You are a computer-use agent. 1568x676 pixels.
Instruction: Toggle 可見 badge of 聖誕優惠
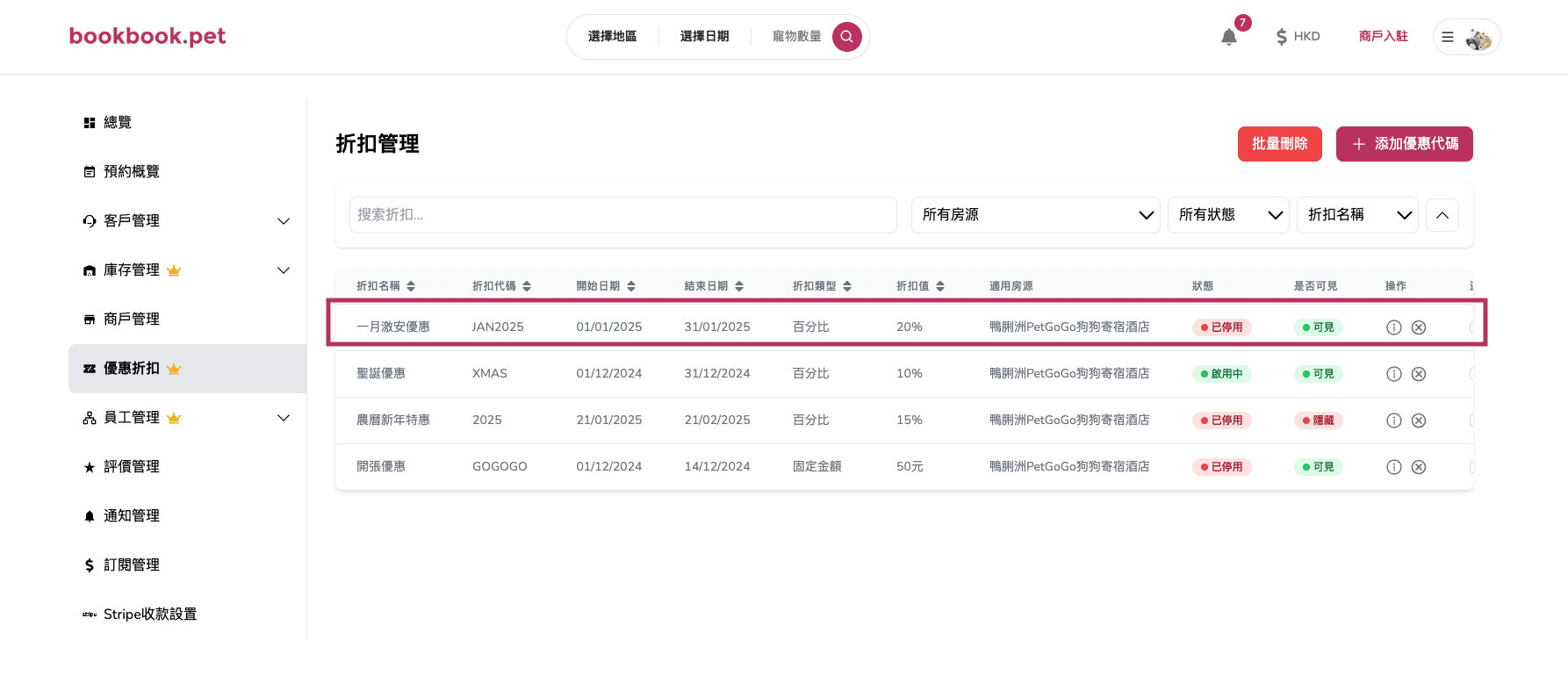pyautogui.click(x=1318, y=374)
